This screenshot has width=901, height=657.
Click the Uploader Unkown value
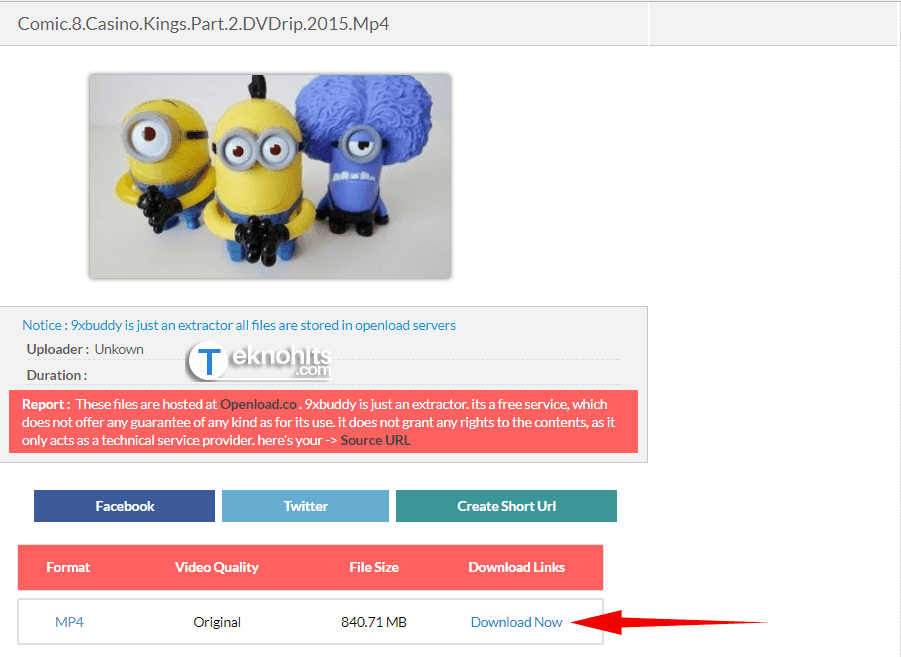pos(119,349)
